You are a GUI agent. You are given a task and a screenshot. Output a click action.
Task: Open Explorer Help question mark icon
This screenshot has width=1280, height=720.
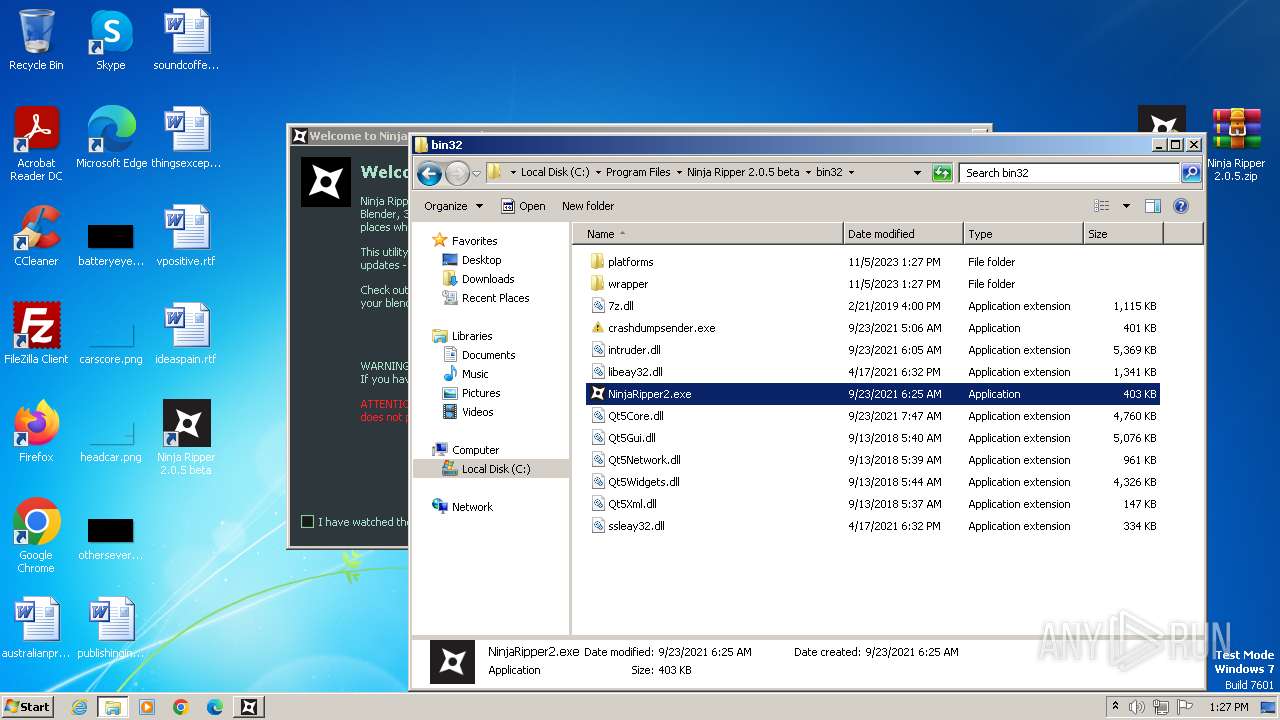point(1180,206)
